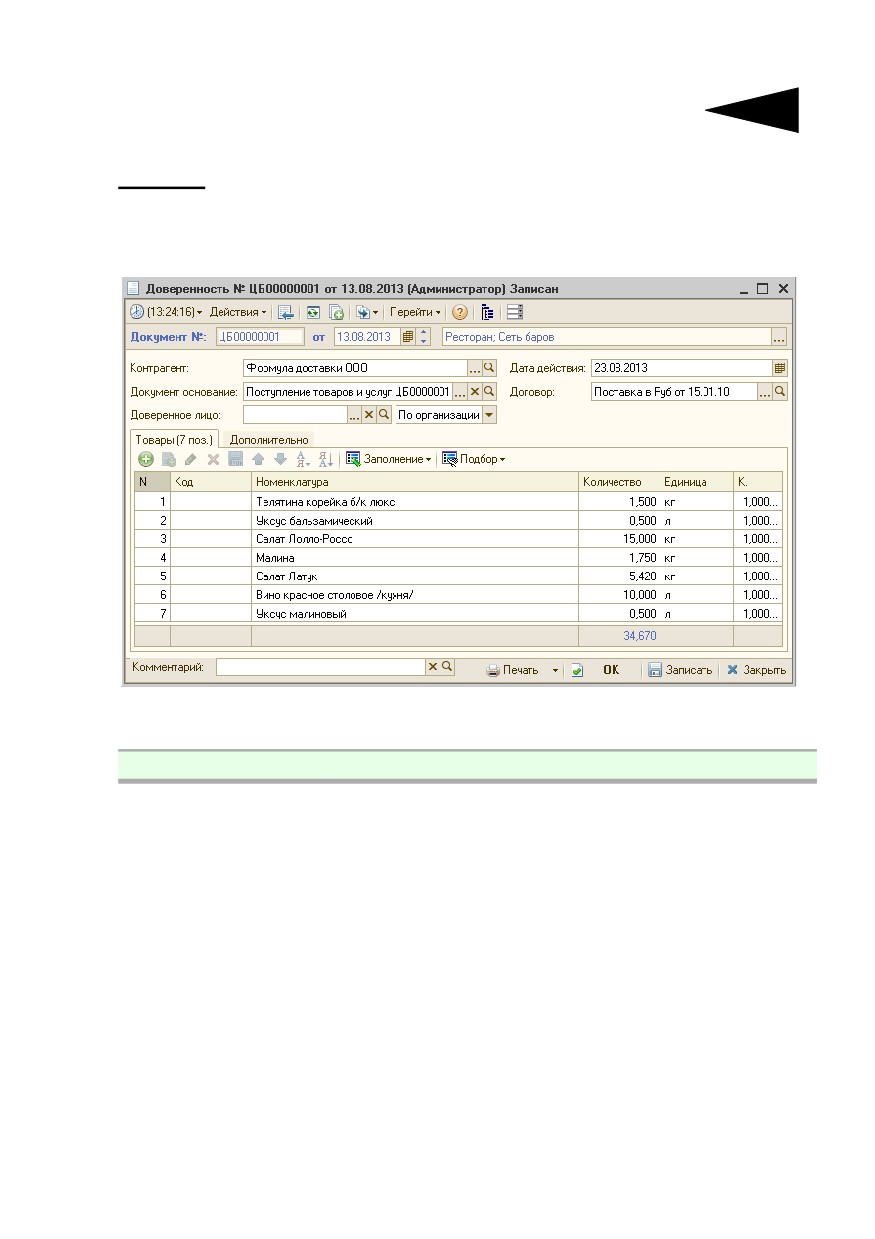Click the Записать save button
This screenshot has width=875, height=1239.
[680, 670]
